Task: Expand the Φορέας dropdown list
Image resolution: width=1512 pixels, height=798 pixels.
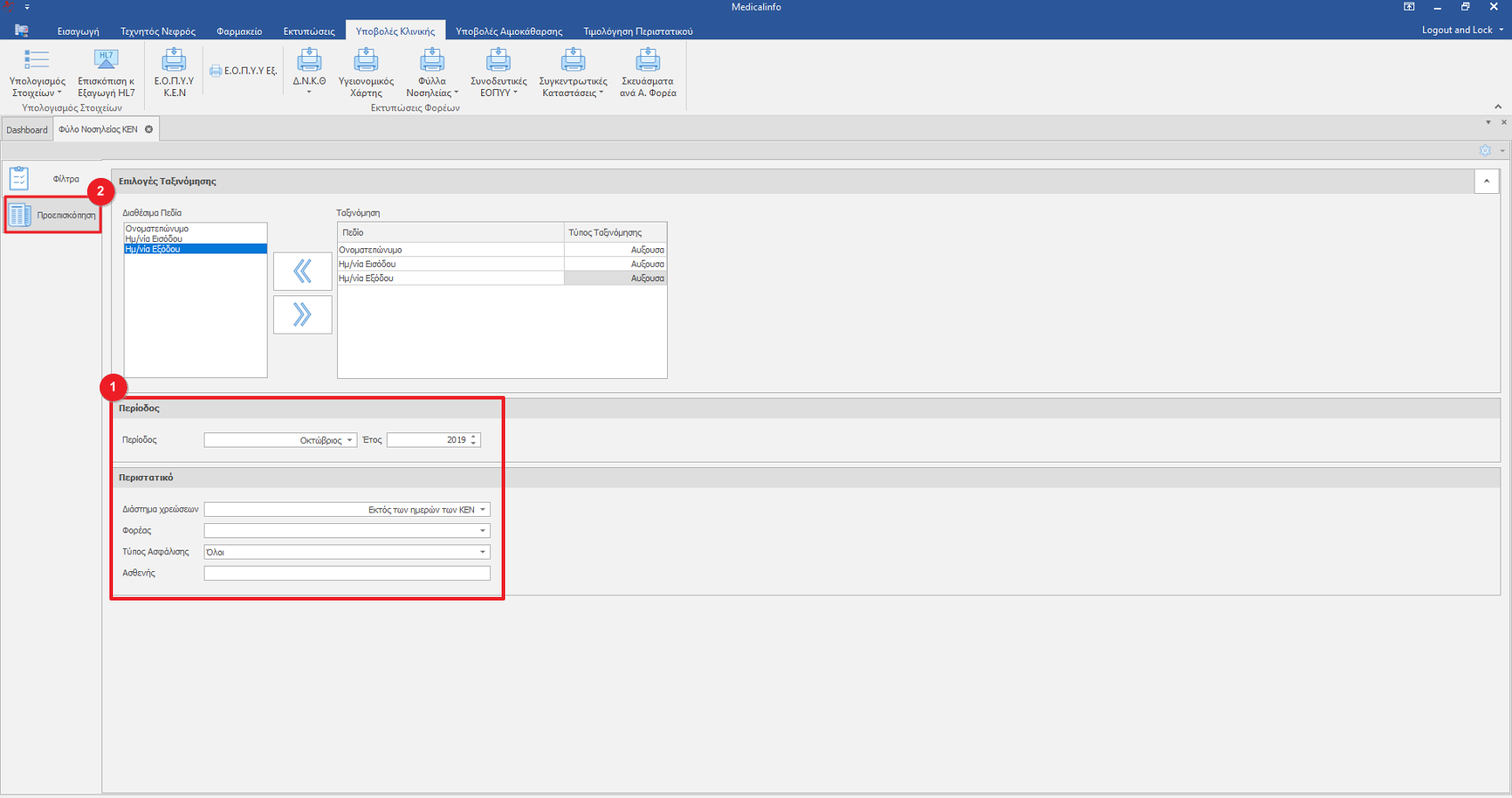Action: point(483,531)
